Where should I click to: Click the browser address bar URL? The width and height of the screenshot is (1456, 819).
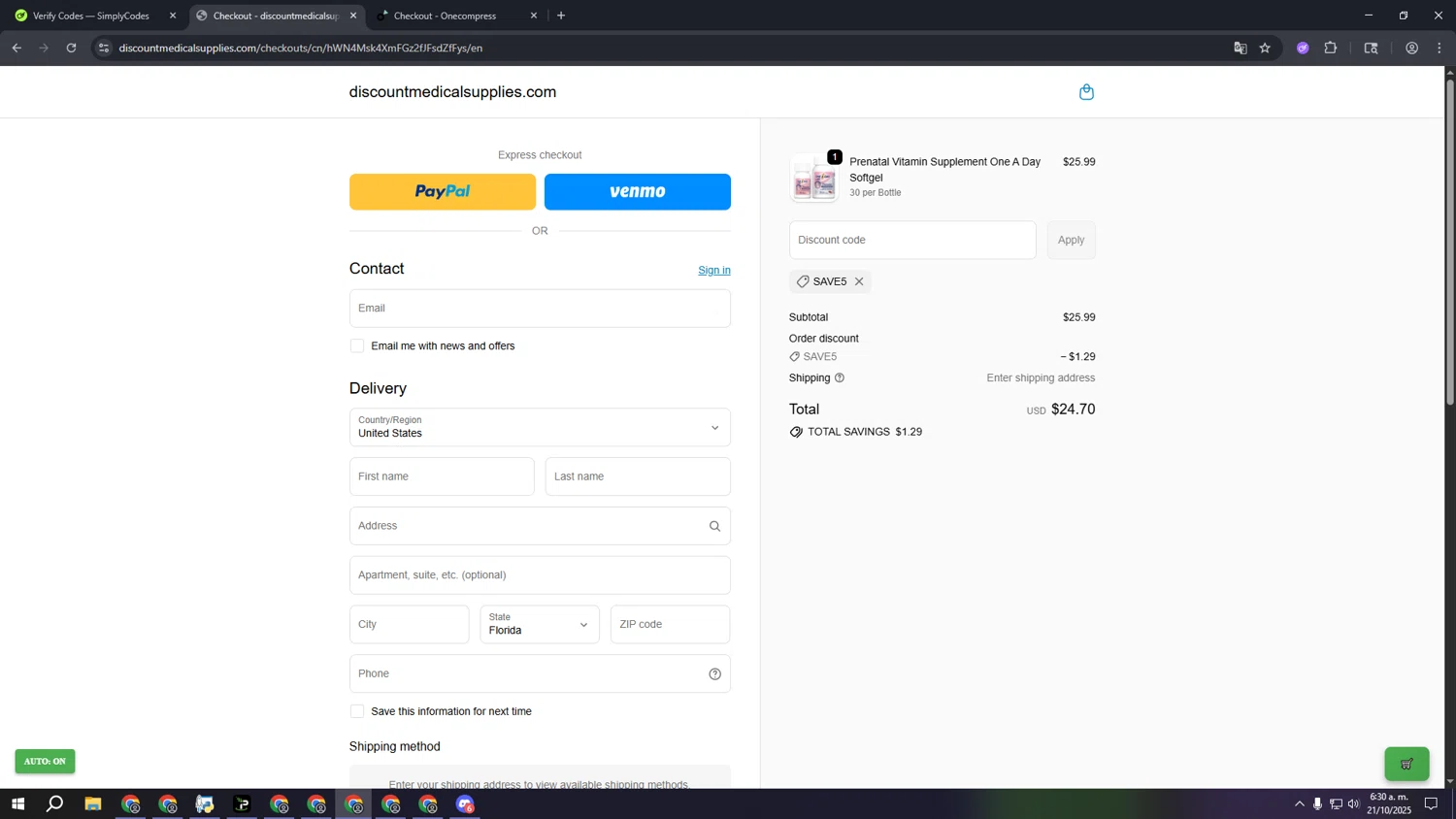click(301, 48)
